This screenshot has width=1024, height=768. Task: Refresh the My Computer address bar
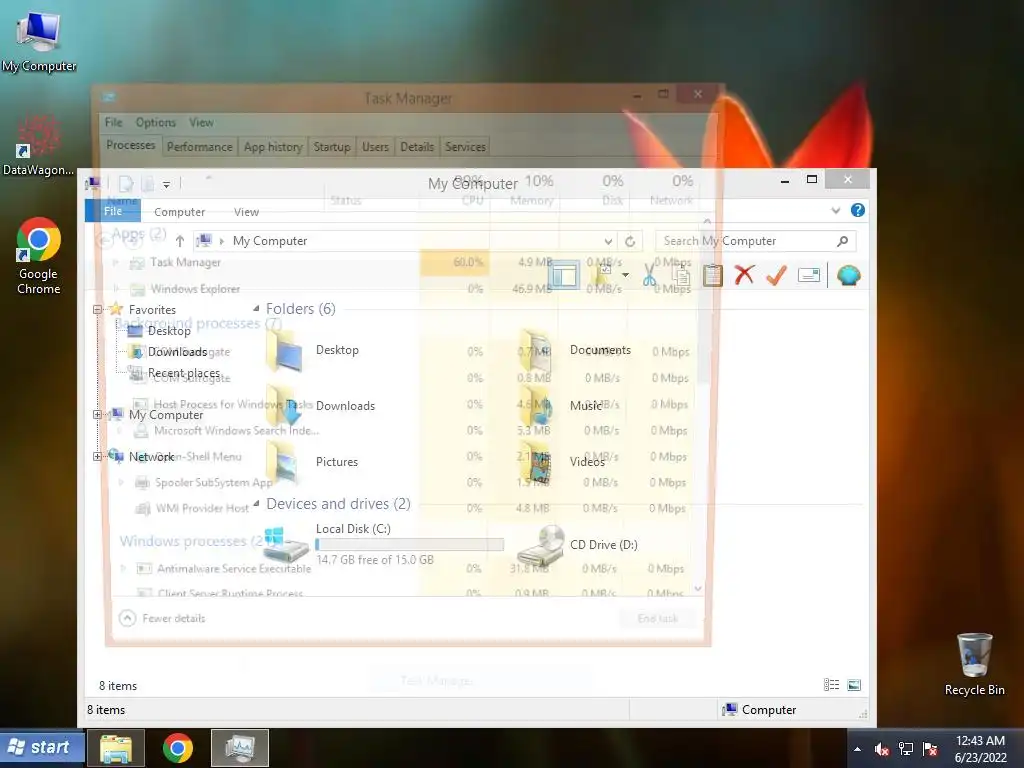coord(630,241)
